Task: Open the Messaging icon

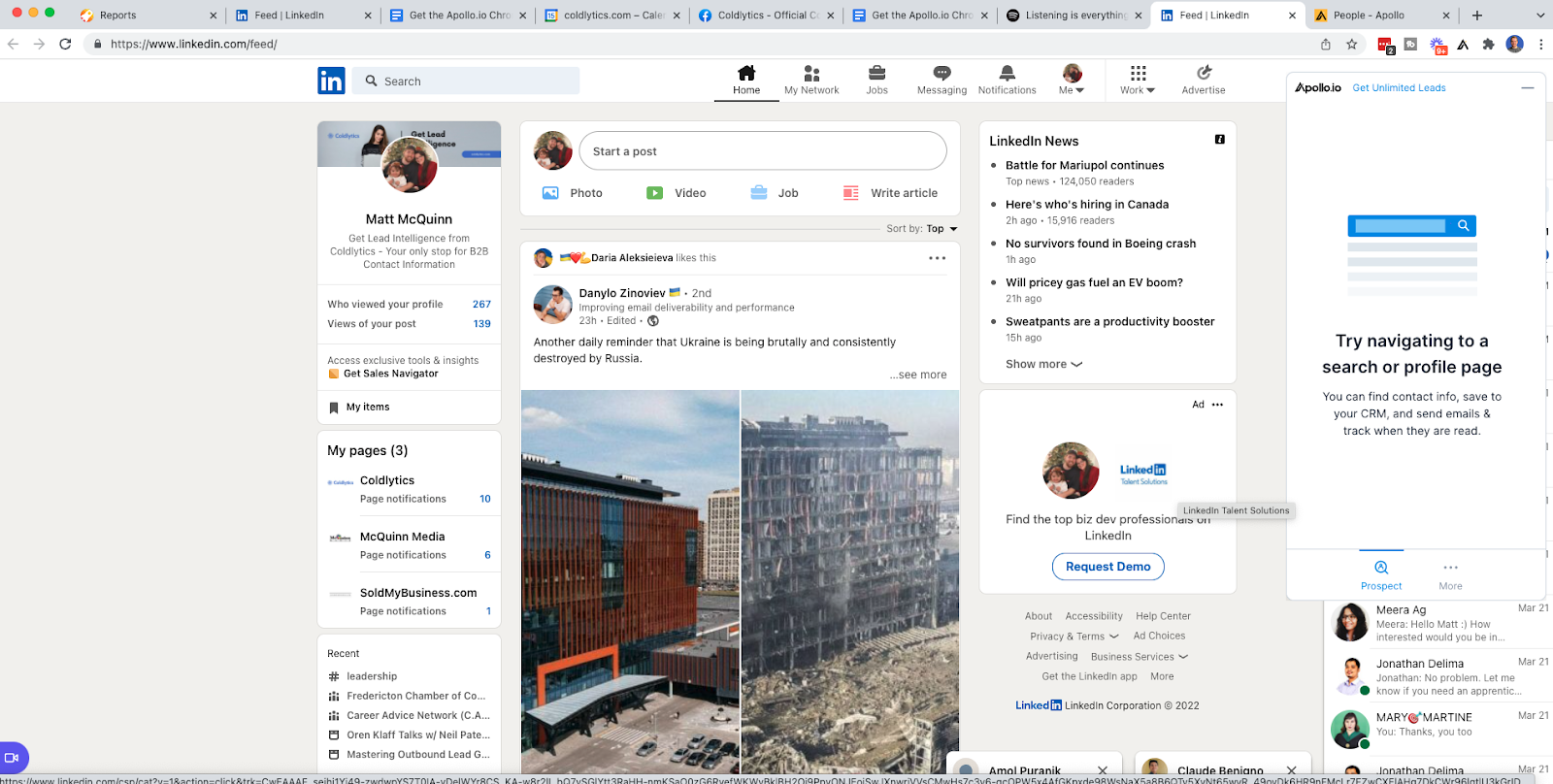Action: coord(942,80)
